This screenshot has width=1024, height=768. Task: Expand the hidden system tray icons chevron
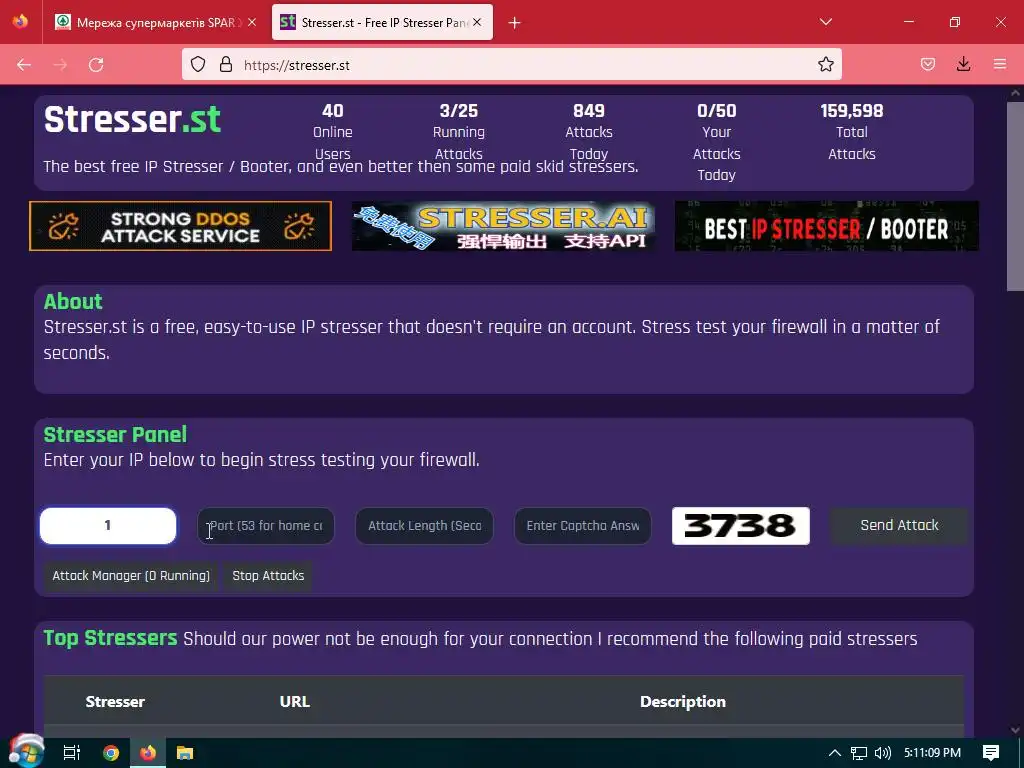835,753
